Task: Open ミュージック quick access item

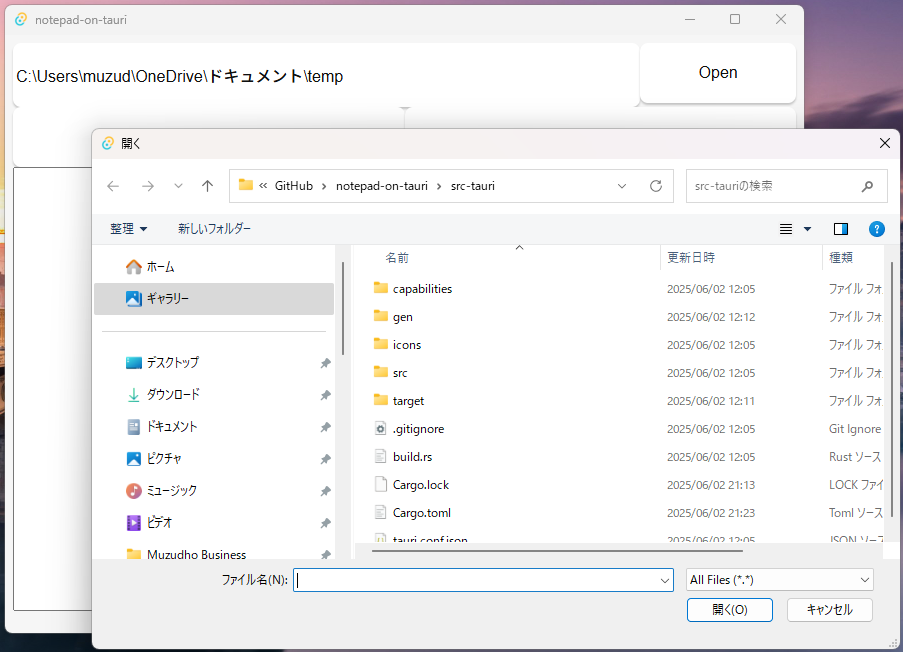Action: point(214,491)
